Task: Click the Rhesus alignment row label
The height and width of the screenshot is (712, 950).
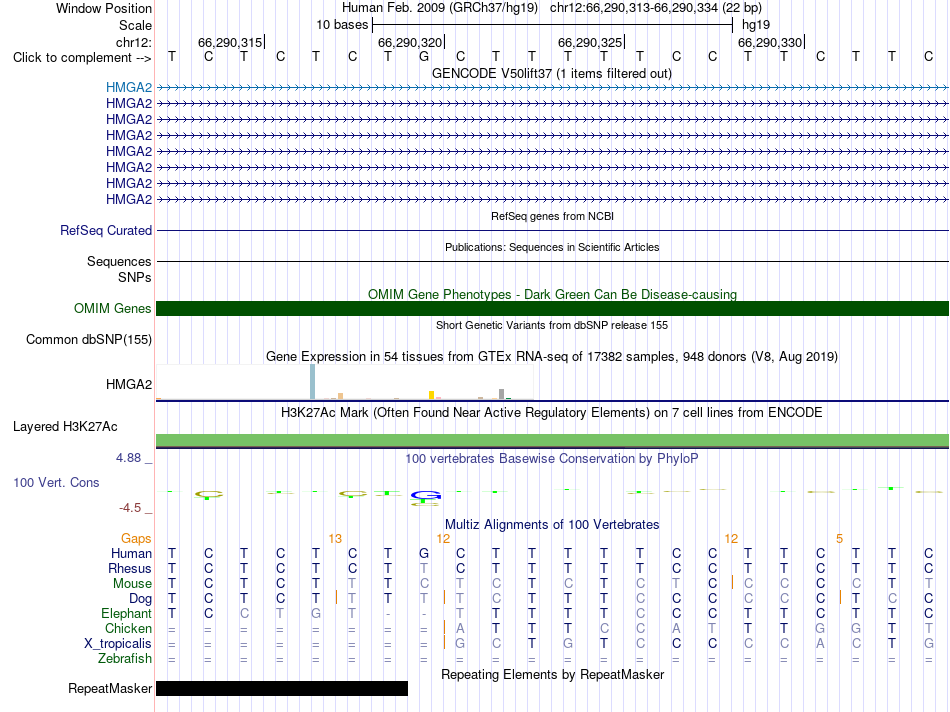Action: [130, 568]
